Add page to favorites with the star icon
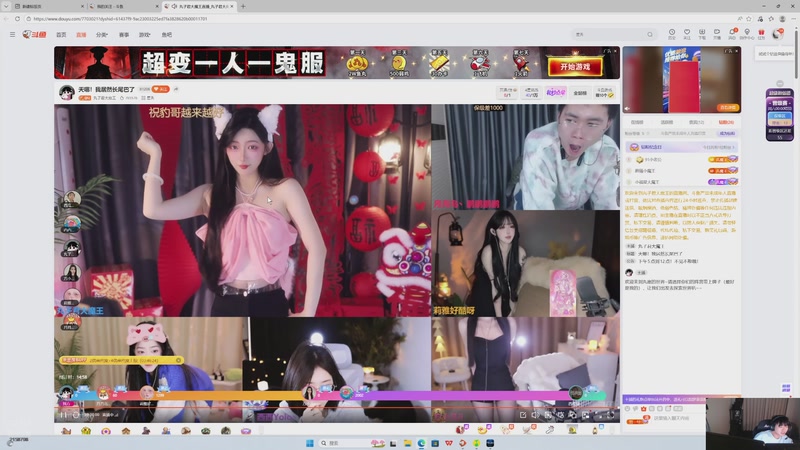Viewport: 800px width, 450px height. click(x=749, y=19)
